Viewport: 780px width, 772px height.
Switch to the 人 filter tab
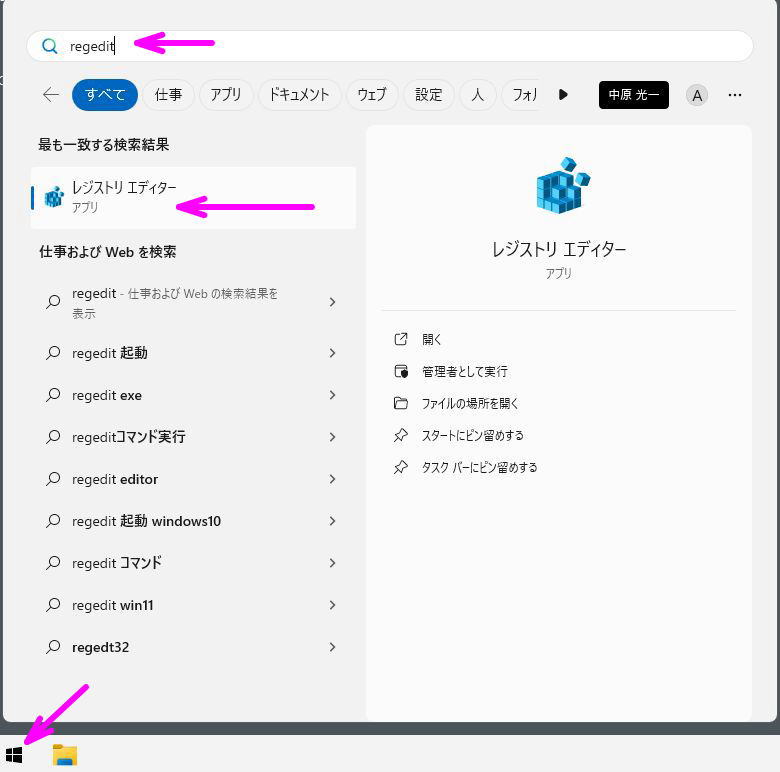[478, 95]
